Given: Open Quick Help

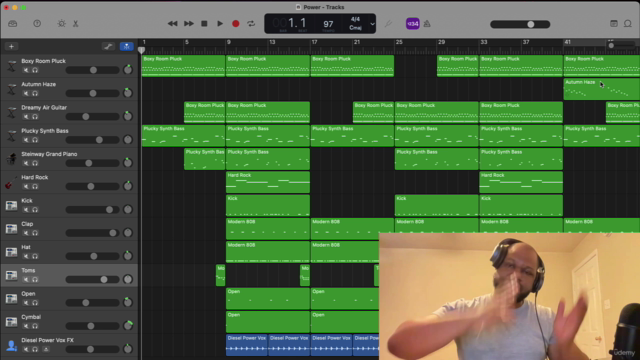Looking at the screenshot, I should coord(37,24).
